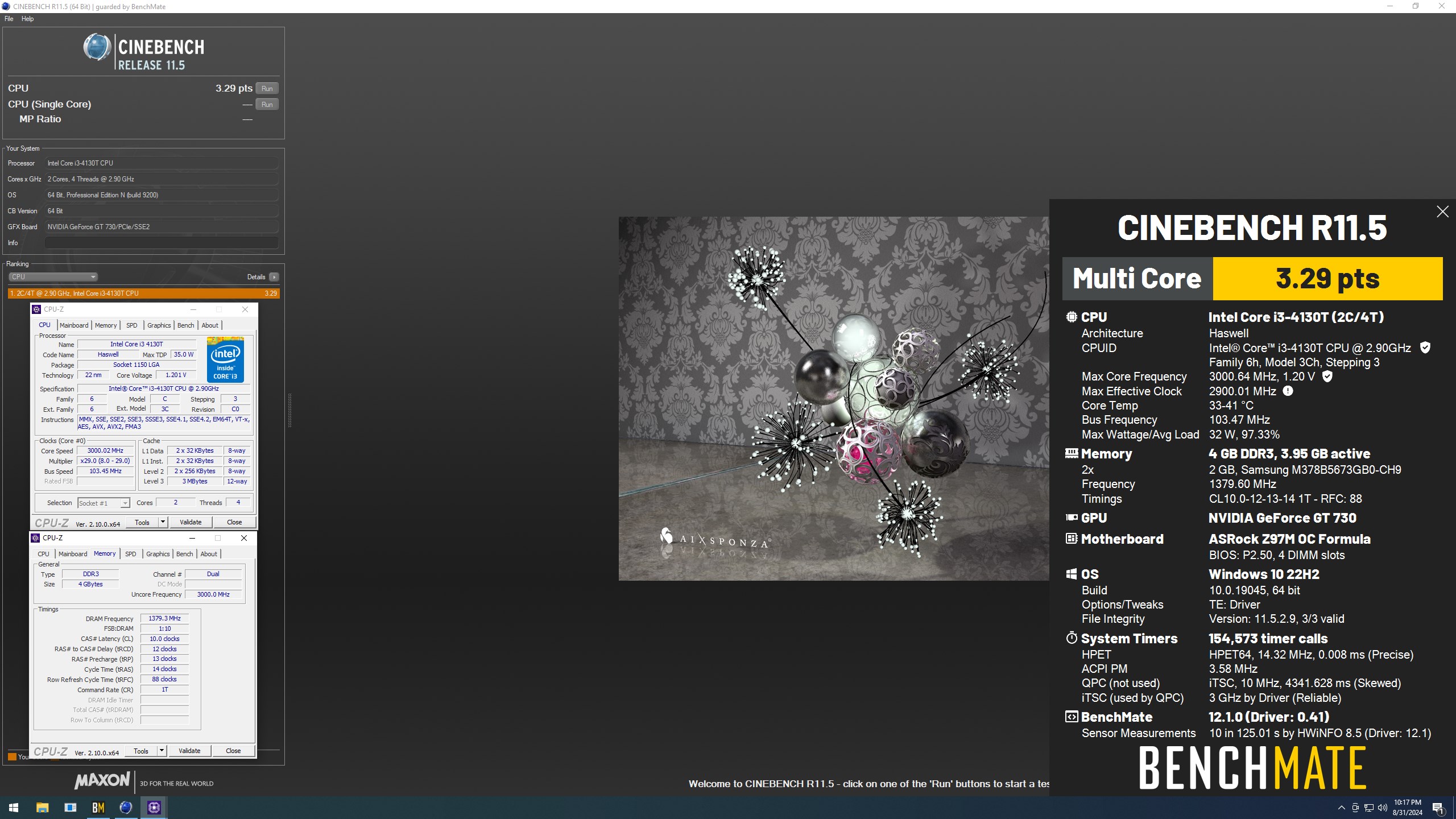Click the CPU chip icon in BenchMate panel
Screen dimensions: 1456x819
point(1072,317)
